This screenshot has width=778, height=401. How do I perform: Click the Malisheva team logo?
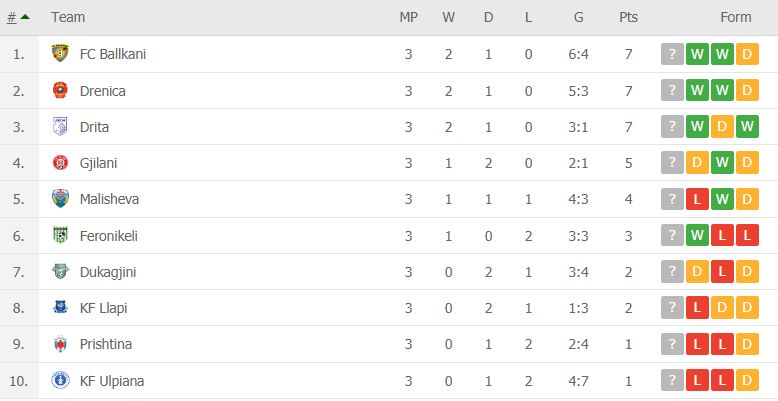coord(60,199)
